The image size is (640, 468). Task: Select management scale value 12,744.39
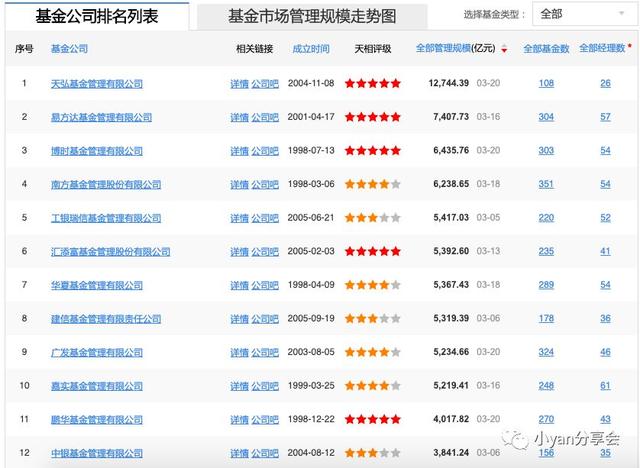coord(449,83)
